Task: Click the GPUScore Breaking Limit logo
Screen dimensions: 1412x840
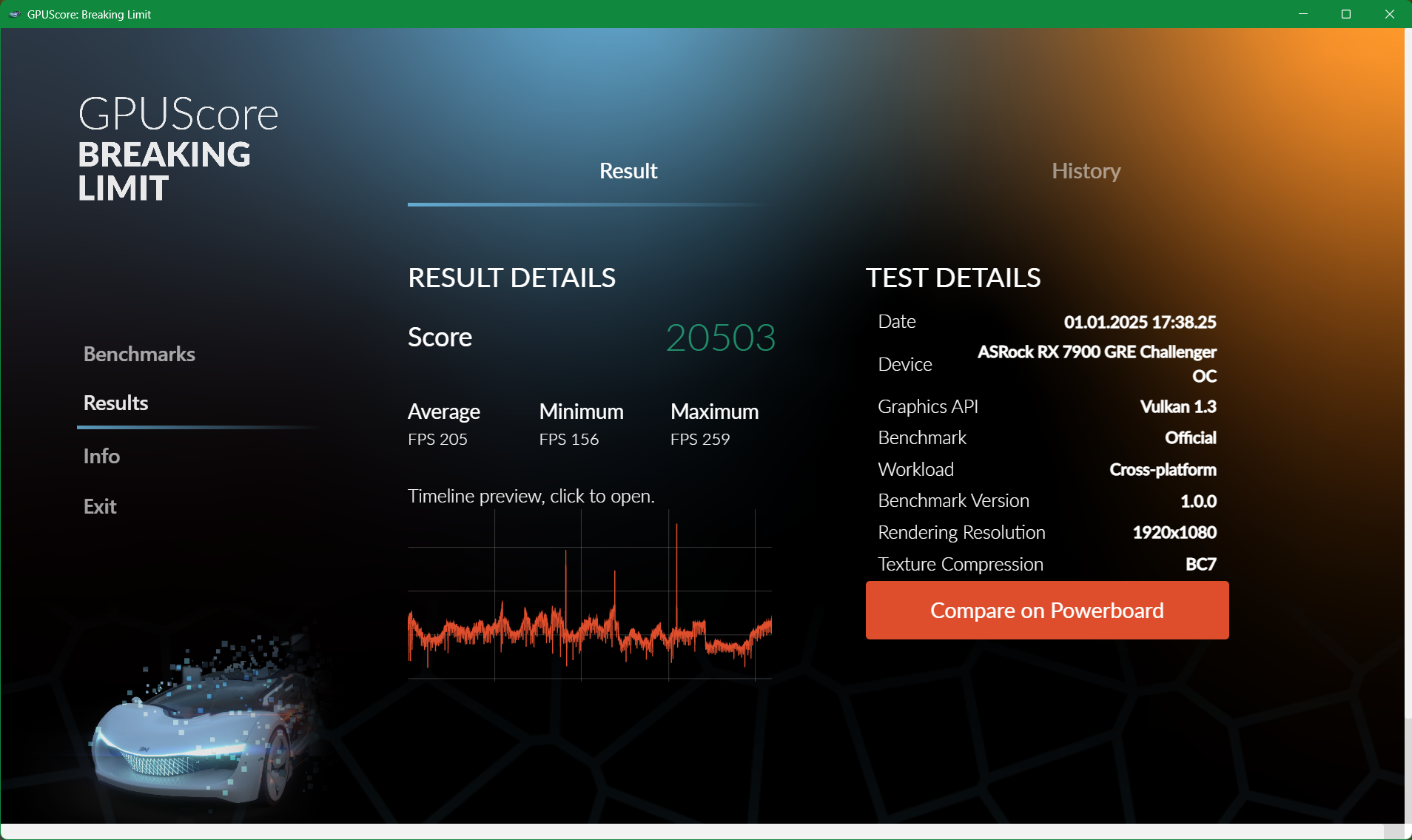Action: pos(178,148)
